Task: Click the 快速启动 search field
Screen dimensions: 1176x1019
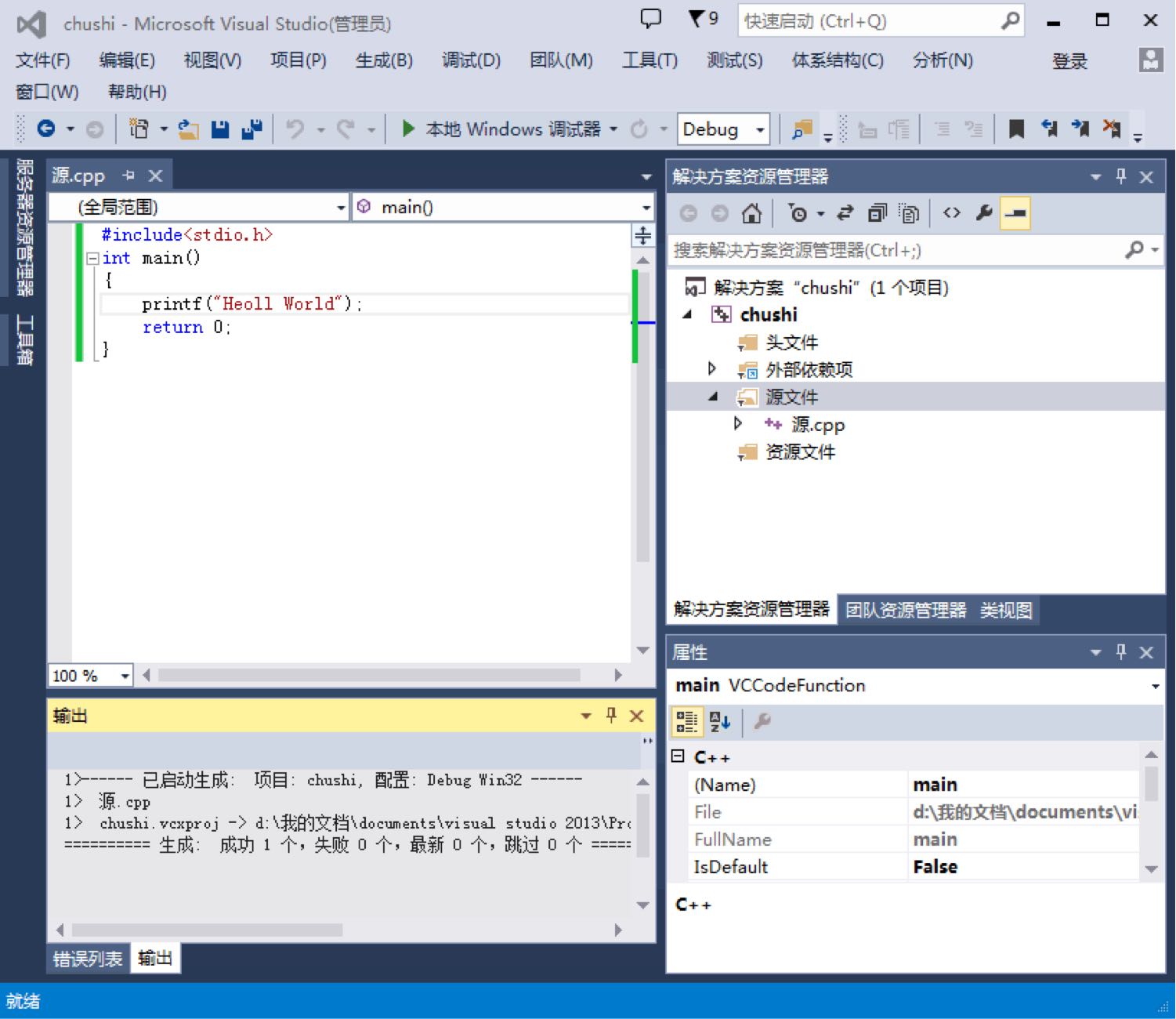Action: click(881, 21)
